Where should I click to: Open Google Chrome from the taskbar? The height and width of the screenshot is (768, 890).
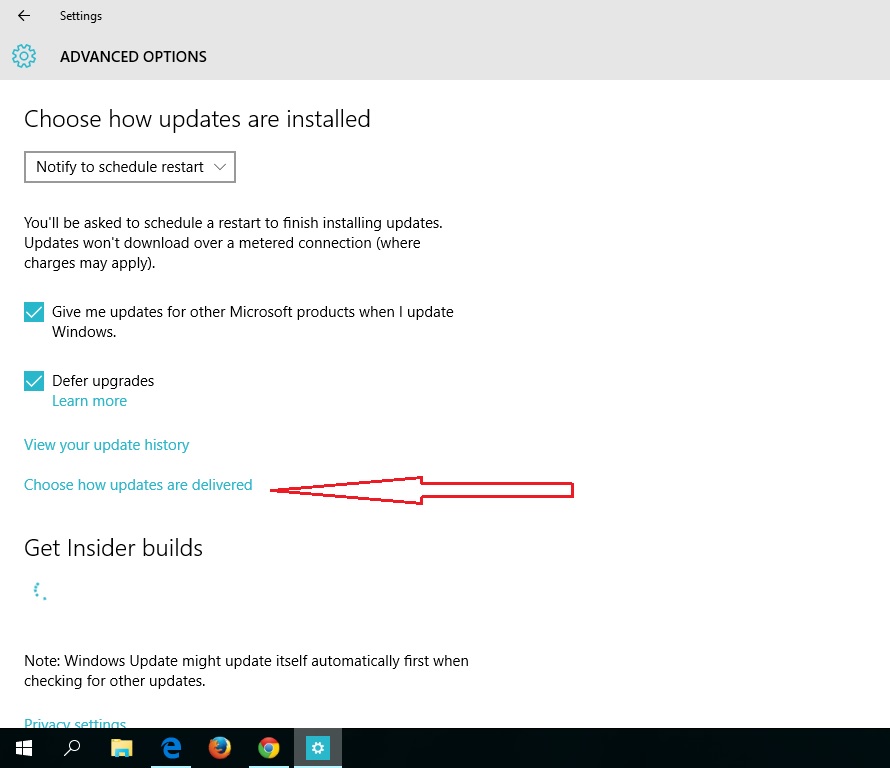pyautogui.click(x=268, y=747)
